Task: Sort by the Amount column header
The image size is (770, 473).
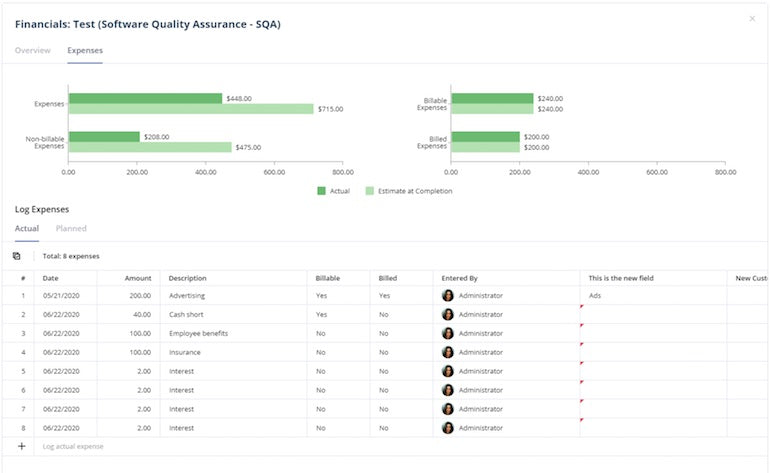Action: tap(138, 278)
